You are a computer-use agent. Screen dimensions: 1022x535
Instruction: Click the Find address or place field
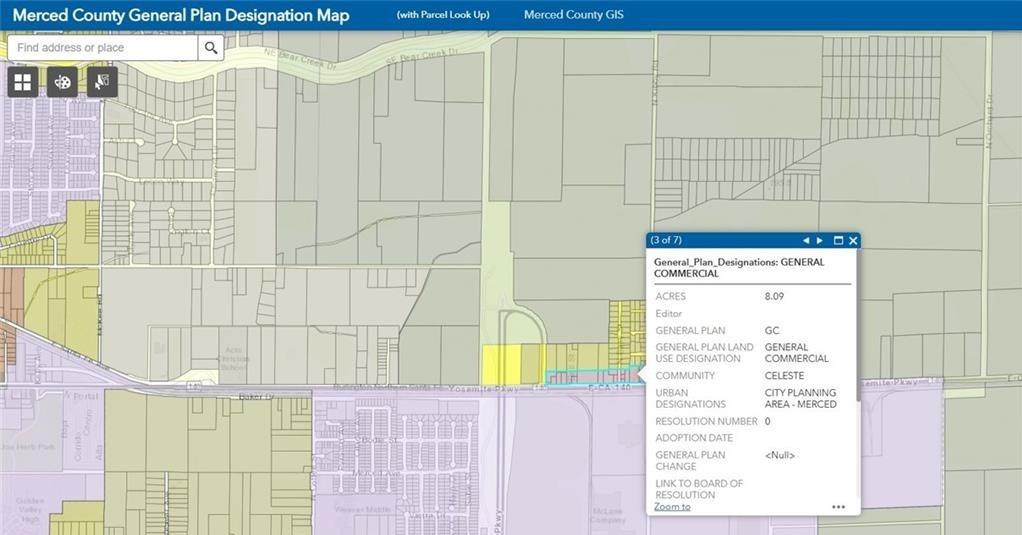(x=103, y=48)
